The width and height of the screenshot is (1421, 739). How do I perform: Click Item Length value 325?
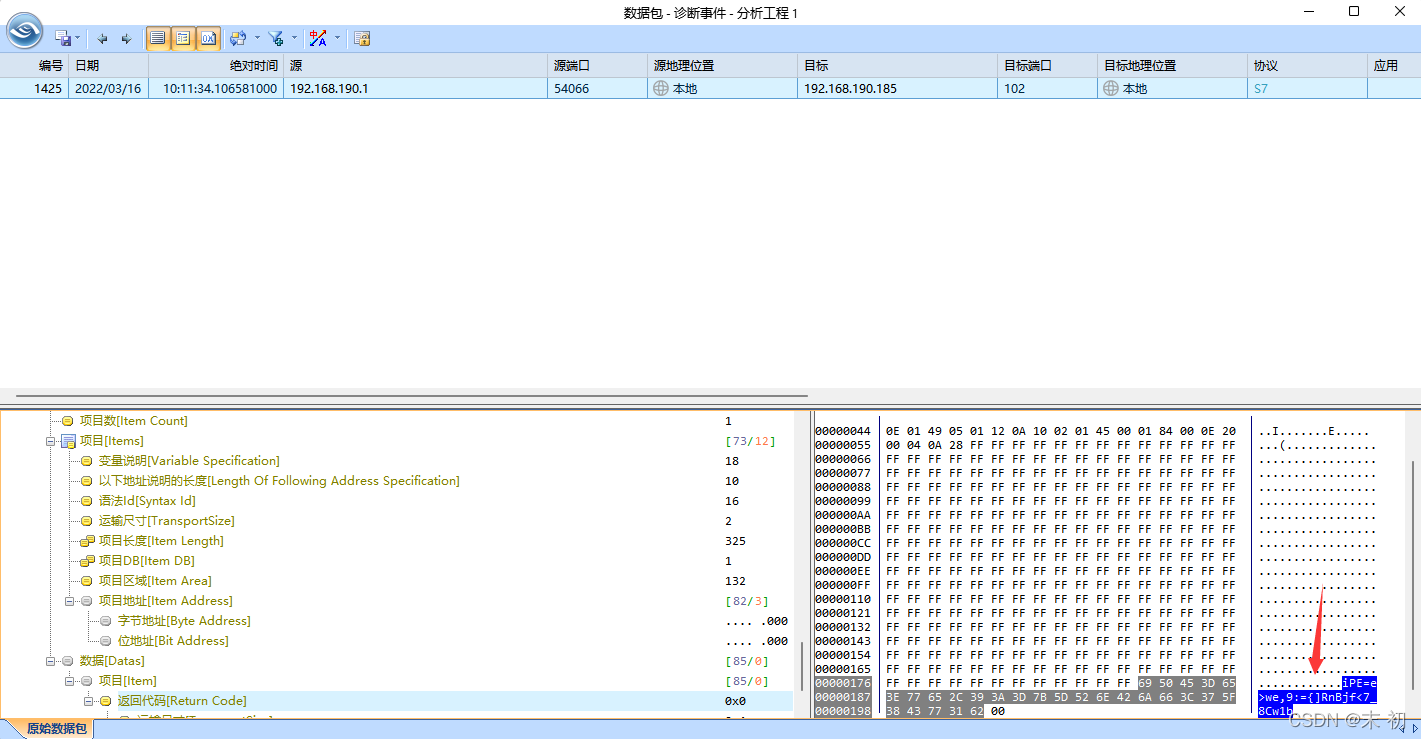735,541
